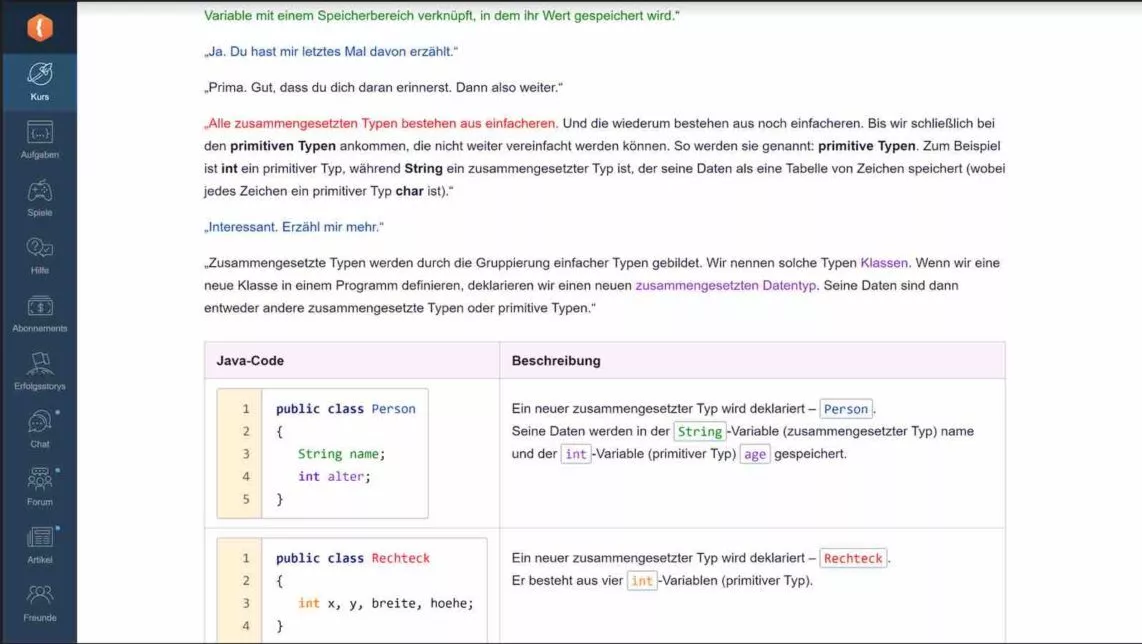Click the blue line Interessant. Erzähl mir mehr
The height and width of the screenshot is (644, 1142).
tap(294, 227)
